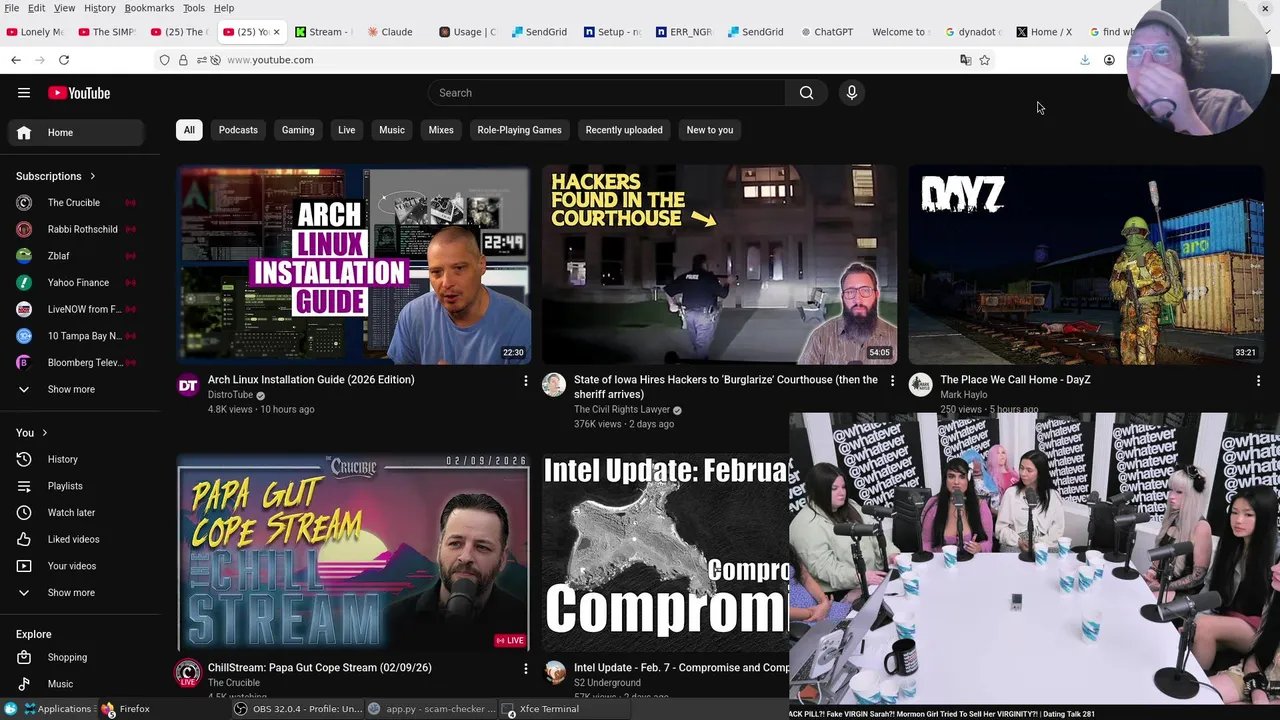Reload the page in Firefox
The image size is (1280, 720).
pyautogui.click(x=64, y=60)
